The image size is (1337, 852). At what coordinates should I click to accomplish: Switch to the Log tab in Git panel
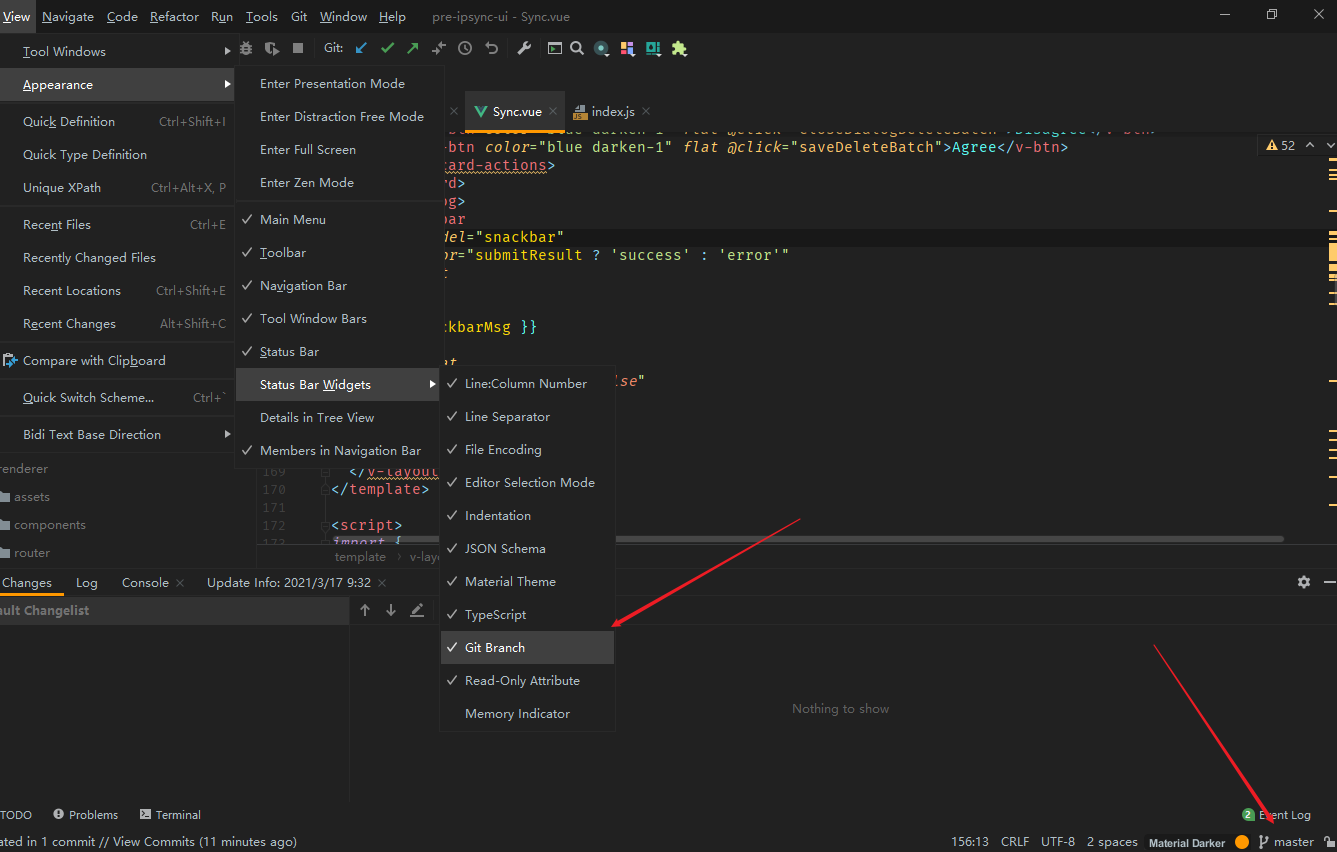coord(87,583)
